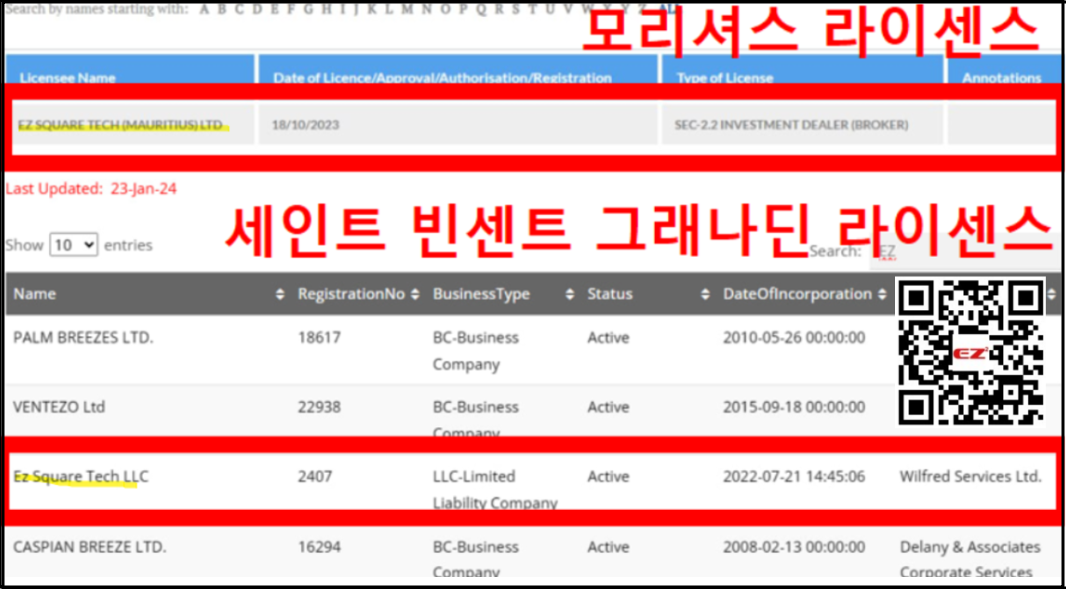Filter names starting with letter K
The height and width of the screenshot is (589, 1066).
pos(372,10)
